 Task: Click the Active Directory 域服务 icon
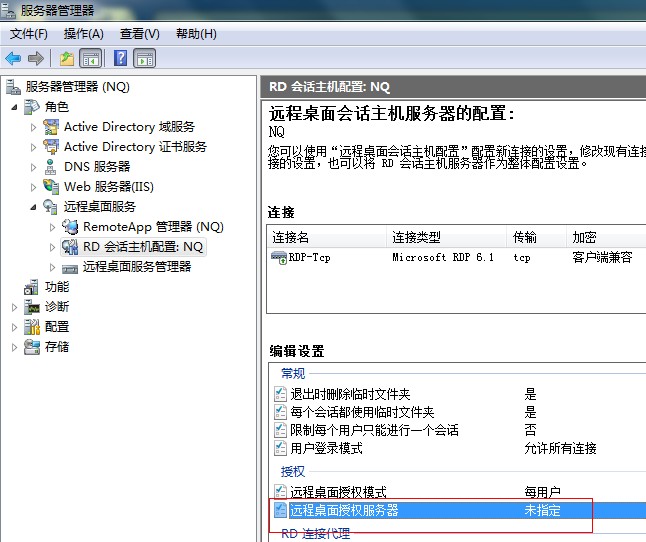click(x=51, y=126)
